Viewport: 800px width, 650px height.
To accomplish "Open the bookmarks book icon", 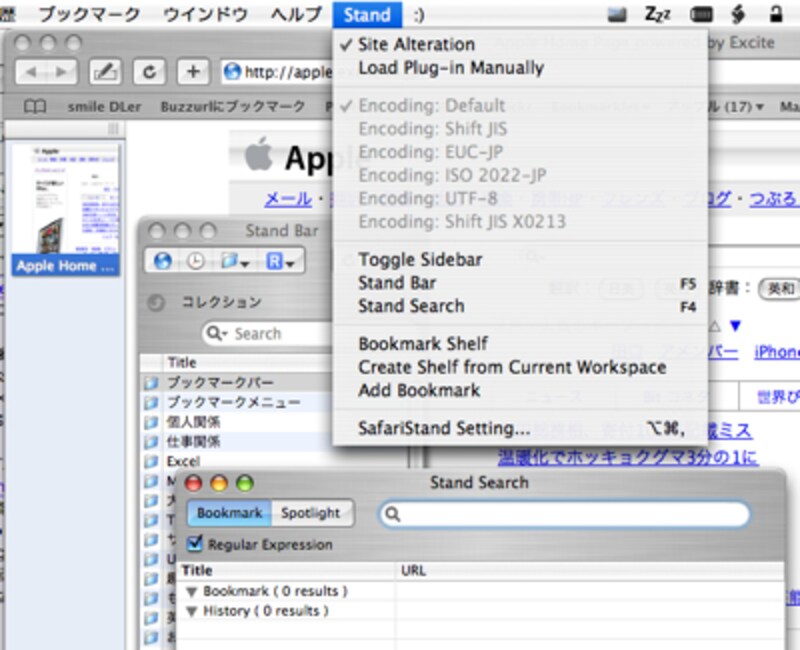I will click(x=35, y=107).
